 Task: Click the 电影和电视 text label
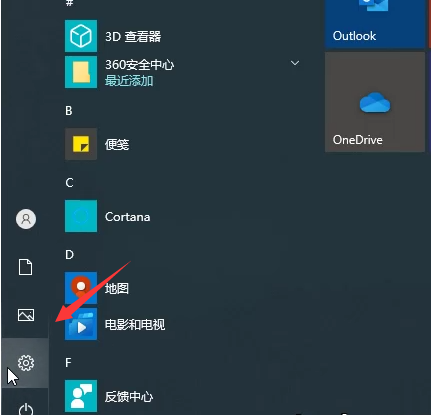135,324
